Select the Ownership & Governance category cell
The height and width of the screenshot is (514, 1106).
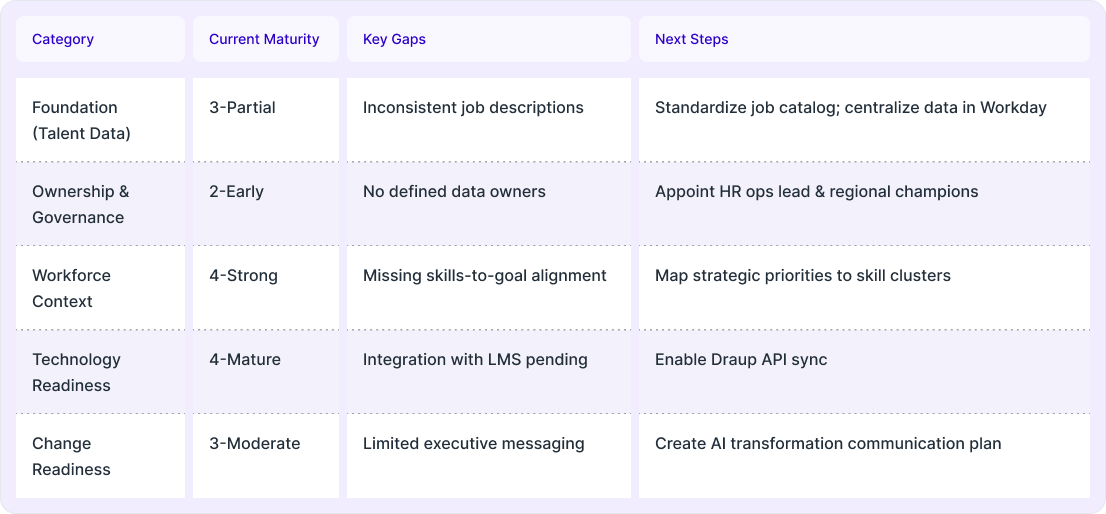point(100,204)
